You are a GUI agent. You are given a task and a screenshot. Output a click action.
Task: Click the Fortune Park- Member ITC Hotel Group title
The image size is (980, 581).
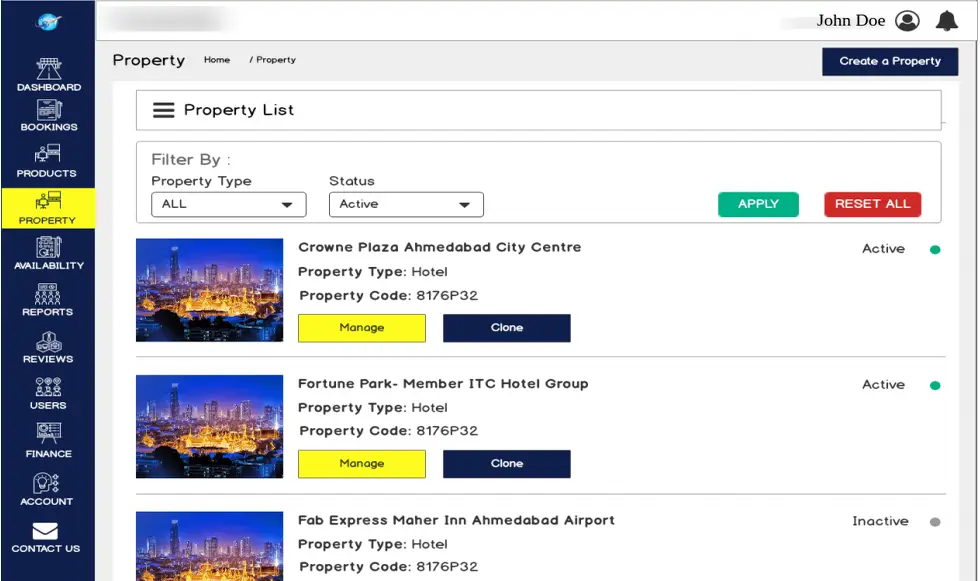443,384
